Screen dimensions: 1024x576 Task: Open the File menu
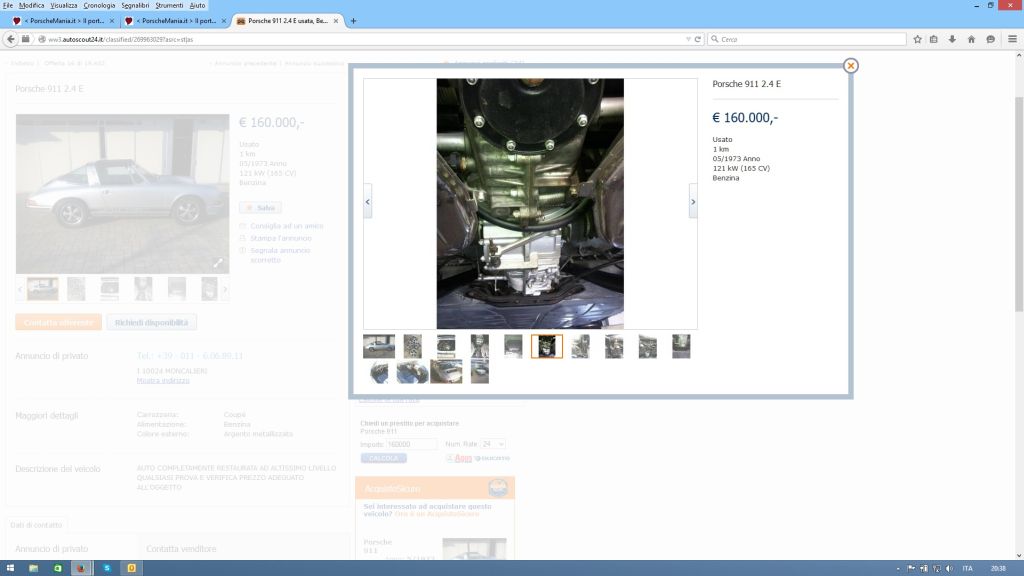tap(8, 5)
